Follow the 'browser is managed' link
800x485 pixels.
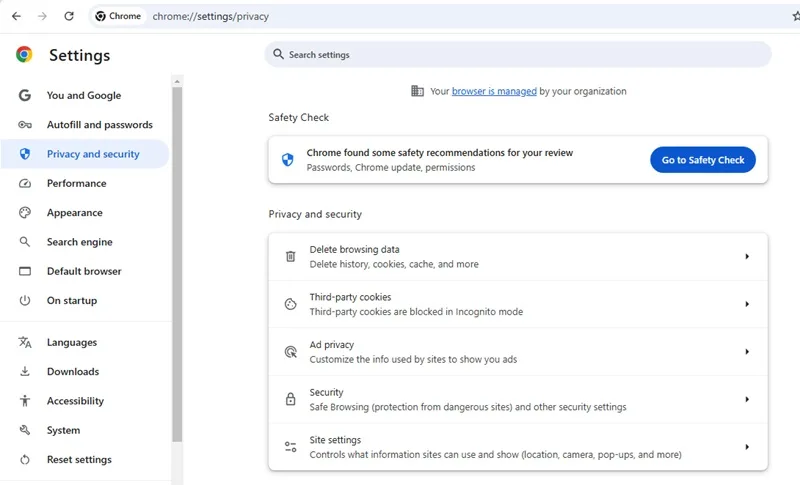[494, 91]
